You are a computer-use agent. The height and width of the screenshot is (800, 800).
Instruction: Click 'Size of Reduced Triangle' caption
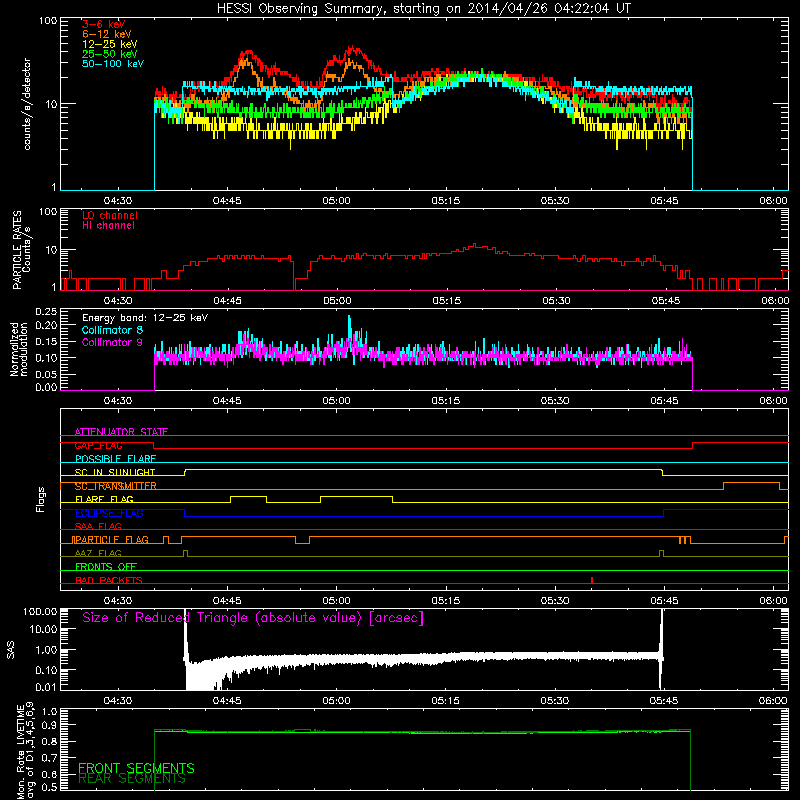(x=253, y=618)
